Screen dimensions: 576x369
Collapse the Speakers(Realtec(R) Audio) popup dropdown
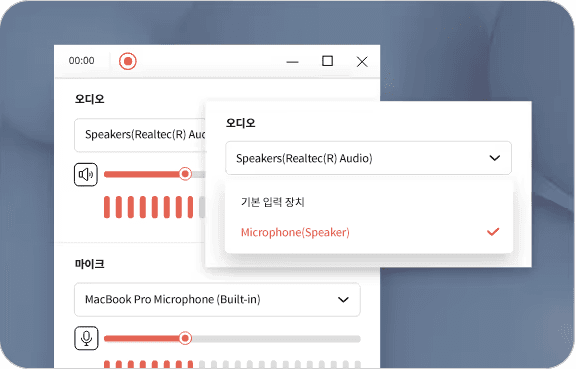pos(368,158)
